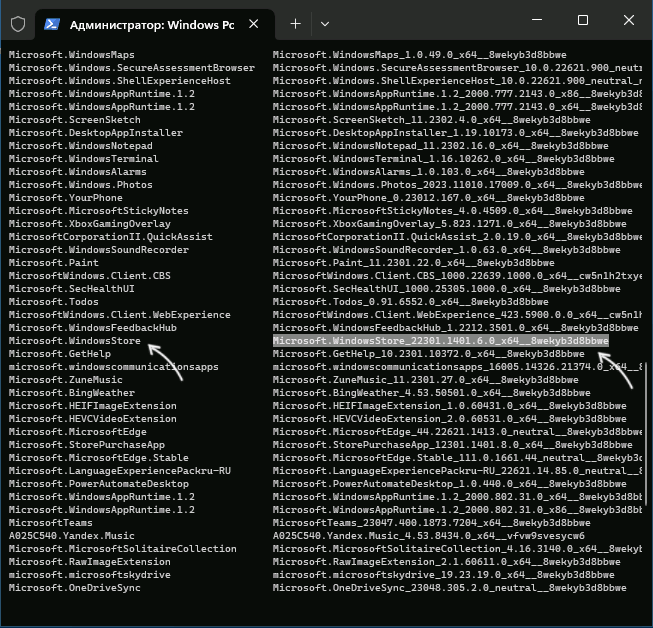Click Microsoft.ScreenSketch in the left column
The height and width of the screenshot is (628, 653).
75,120
